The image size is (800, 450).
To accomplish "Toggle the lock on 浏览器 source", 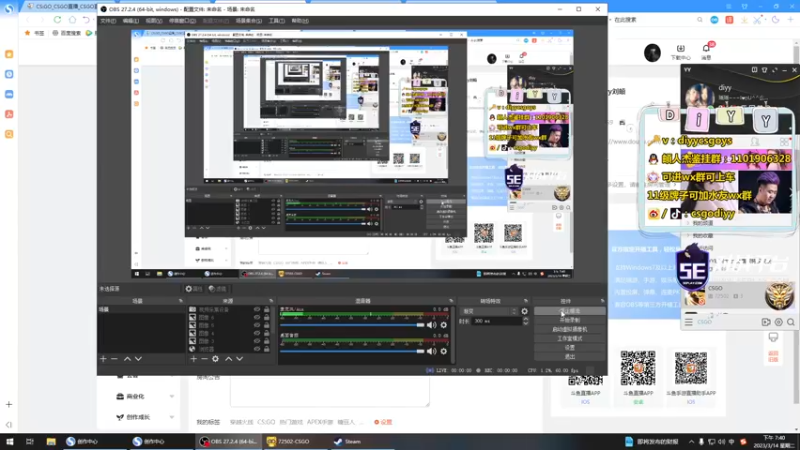I will [266, 349].
